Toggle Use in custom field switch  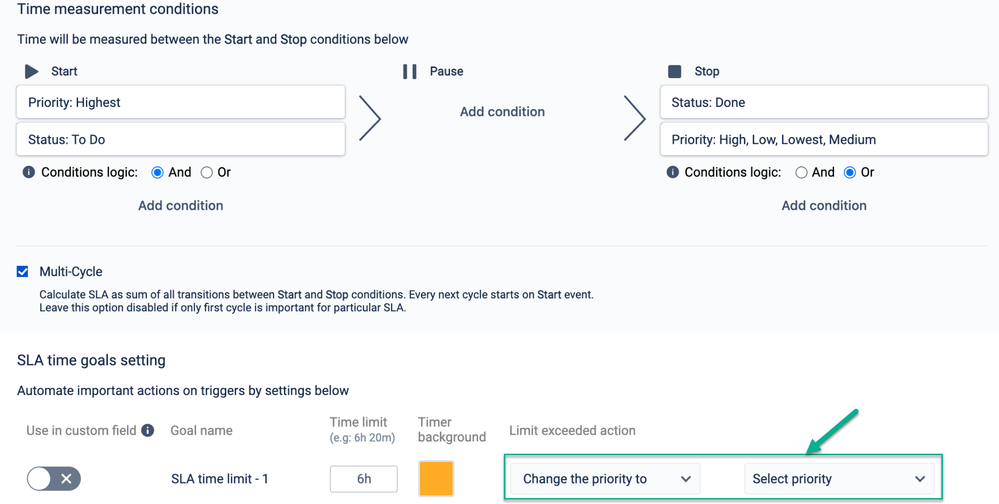54,479
